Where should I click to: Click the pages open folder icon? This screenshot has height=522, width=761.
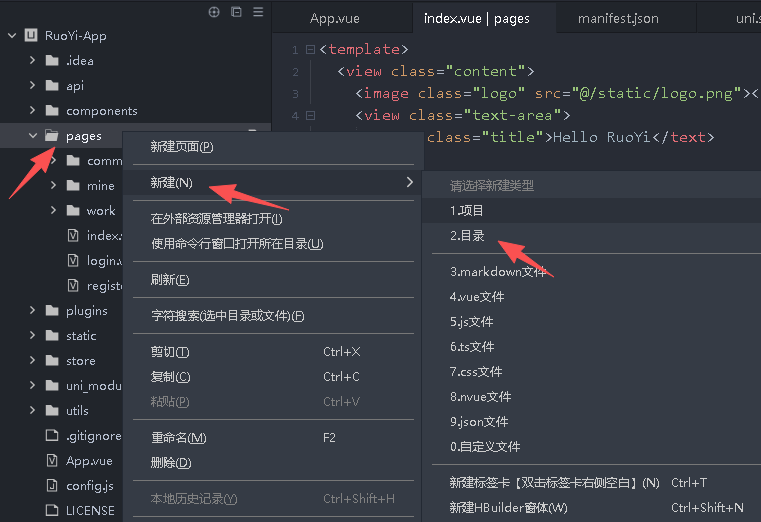(x=51, y=136)
